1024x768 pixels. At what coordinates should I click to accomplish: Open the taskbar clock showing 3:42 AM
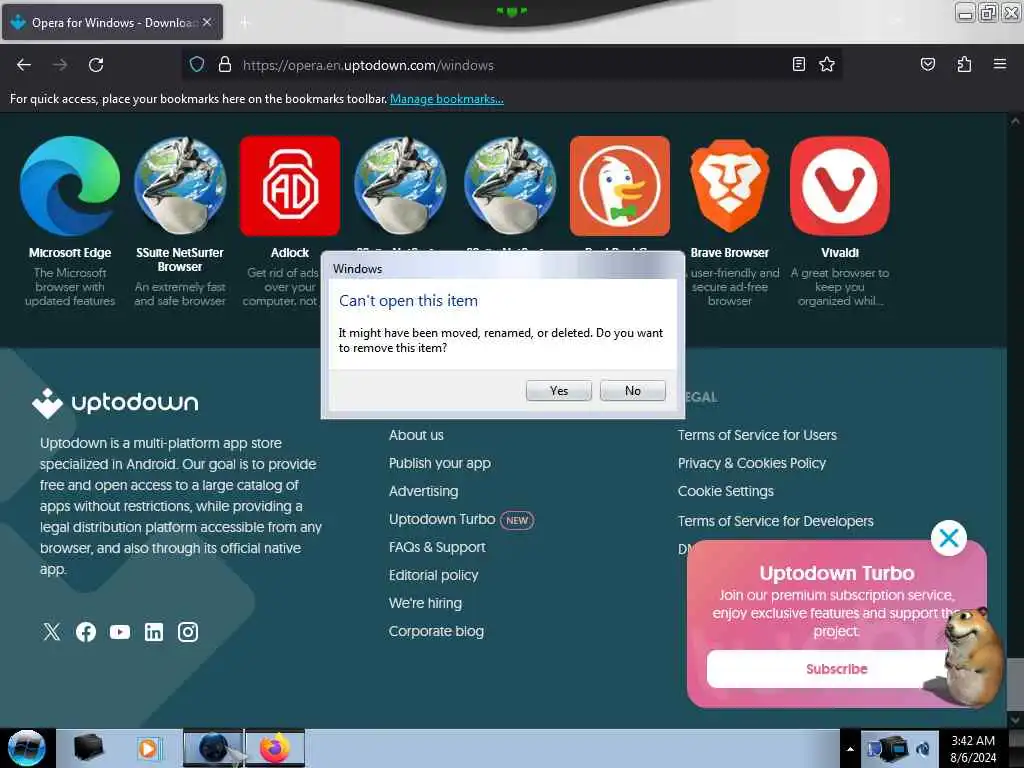[973, 749]
